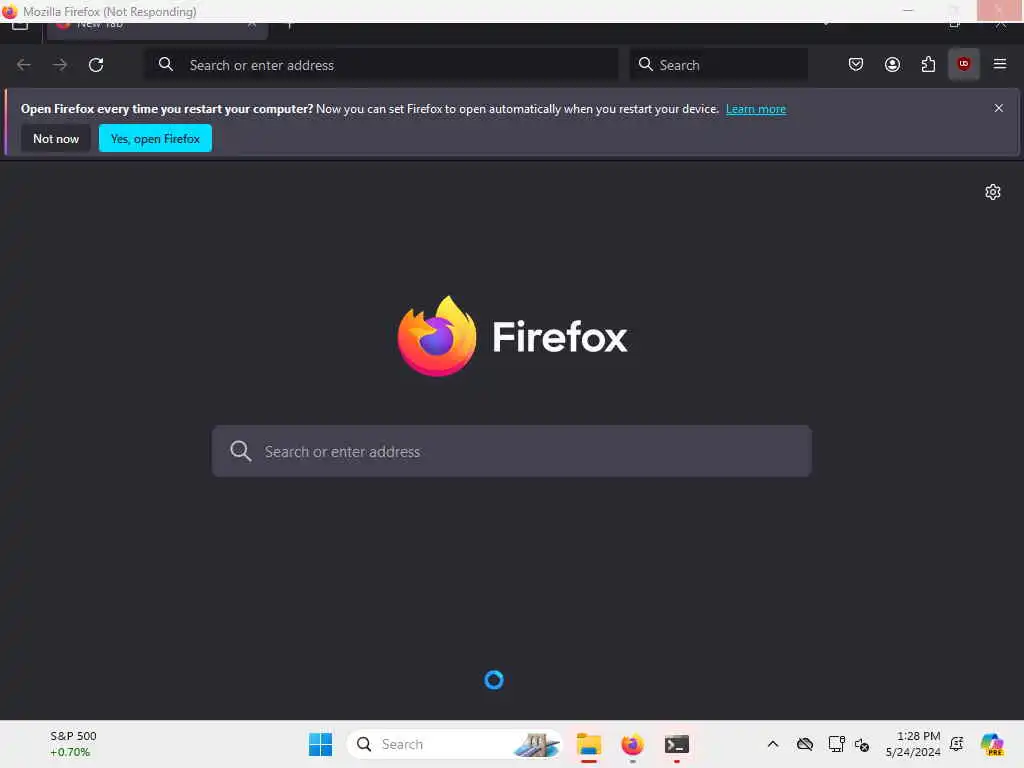Image resolution: width=1024 pixels, height=768 pixels.
Task: Click the Forward navigation arrow
Action: [x=60, y=65]
